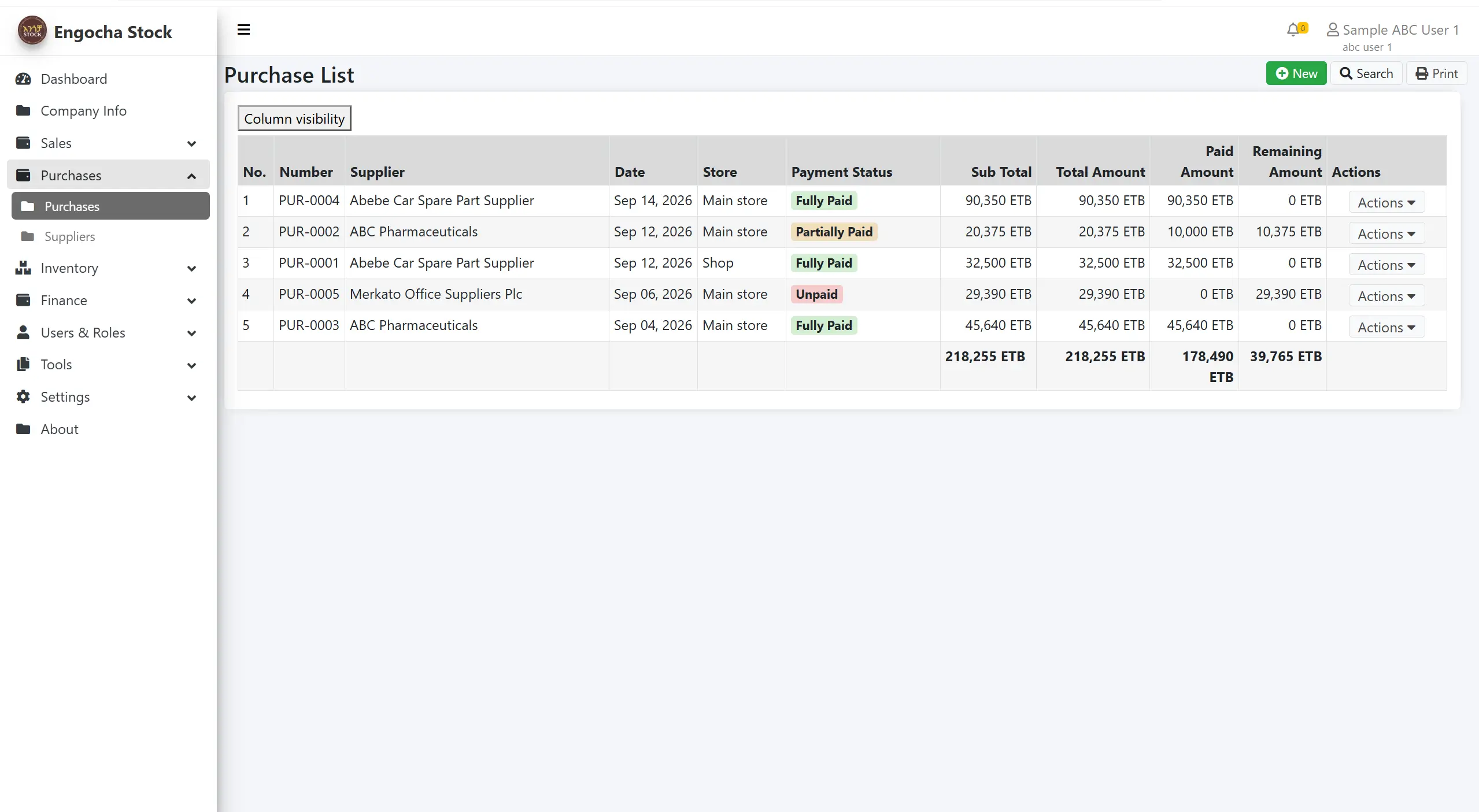Click the Suppliers folder icon
The width and height of the screenshot is (1479, 812).
[x=27, y=236]
